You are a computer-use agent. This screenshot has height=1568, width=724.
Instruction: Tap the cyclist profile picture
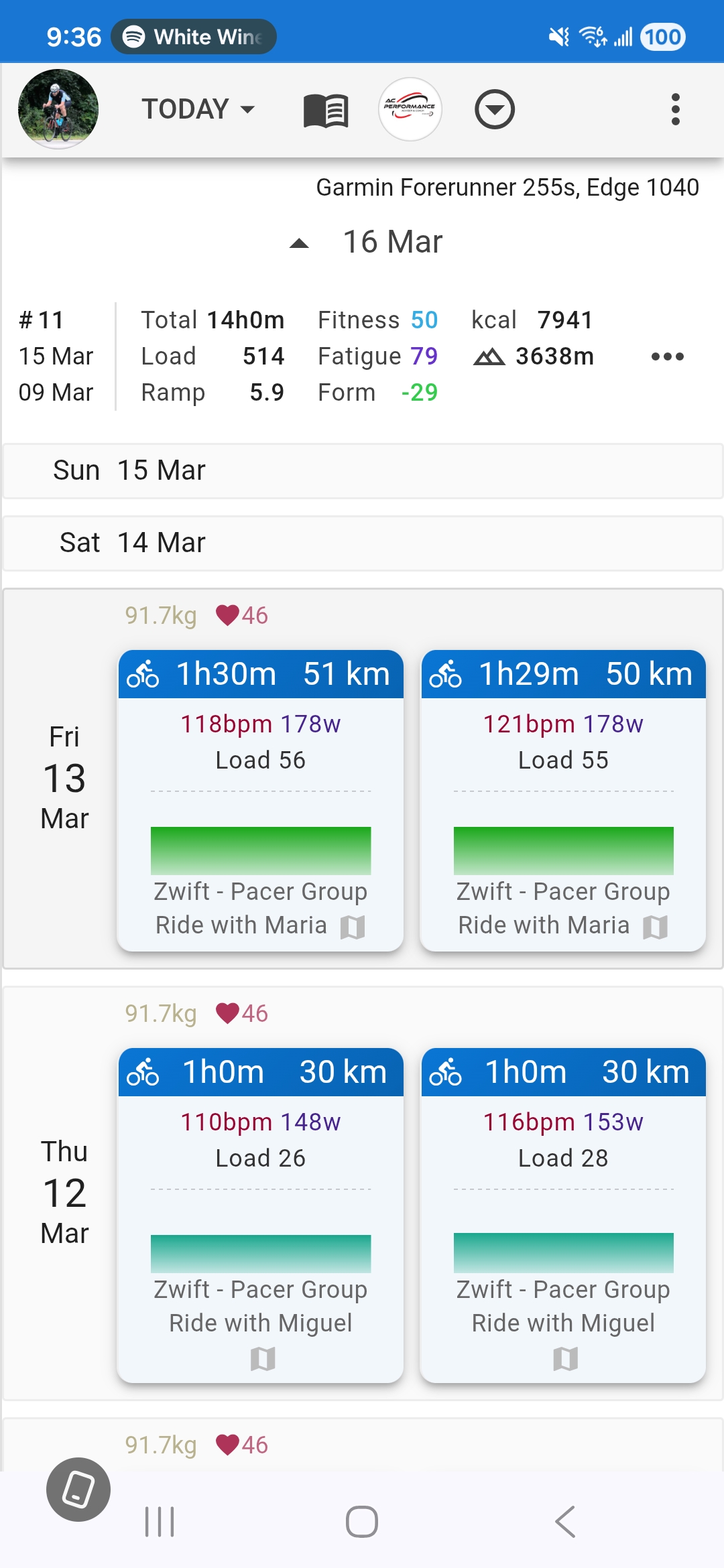click(58, 109)
